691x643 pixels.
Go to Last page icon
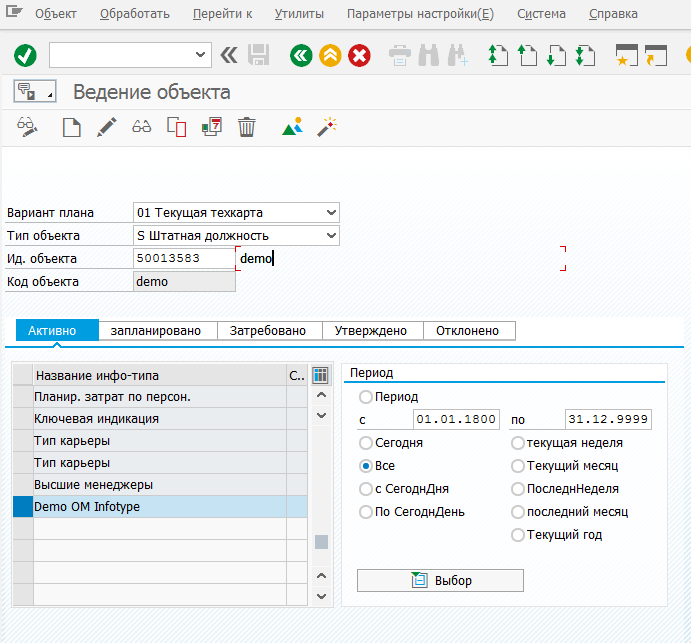pos(586,56)
